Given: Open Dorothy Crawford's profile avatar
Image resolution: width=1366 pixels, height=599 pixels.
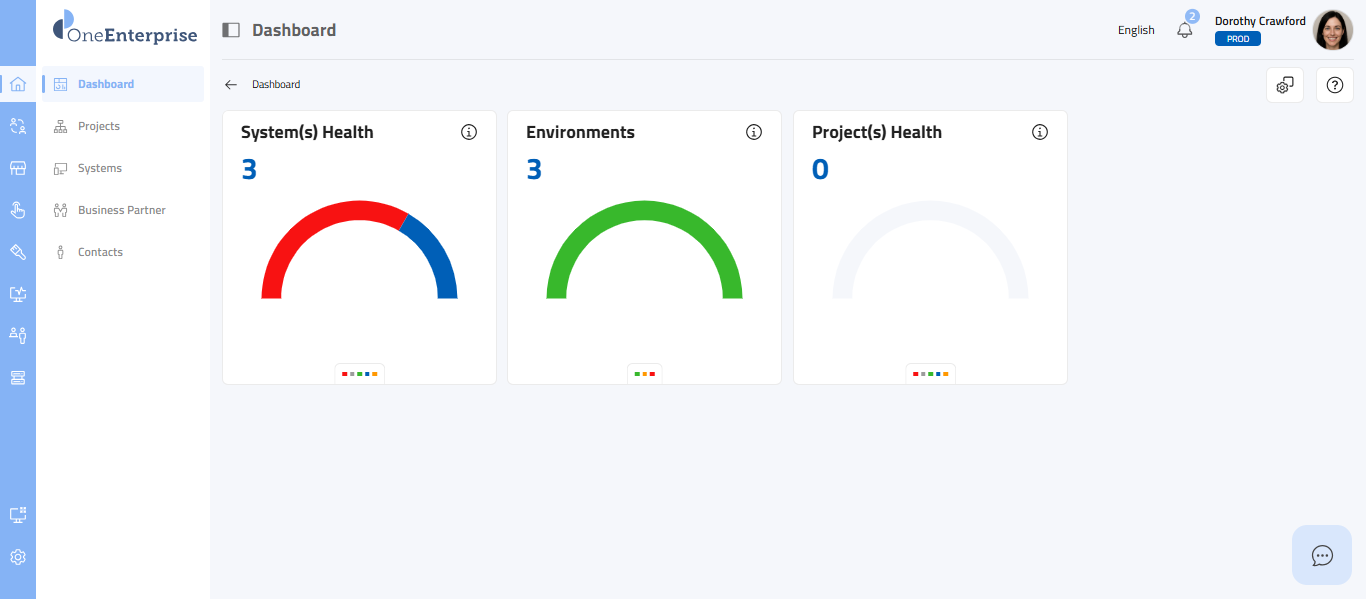Looking at the screenshot, I should [x=1332, y=30].
